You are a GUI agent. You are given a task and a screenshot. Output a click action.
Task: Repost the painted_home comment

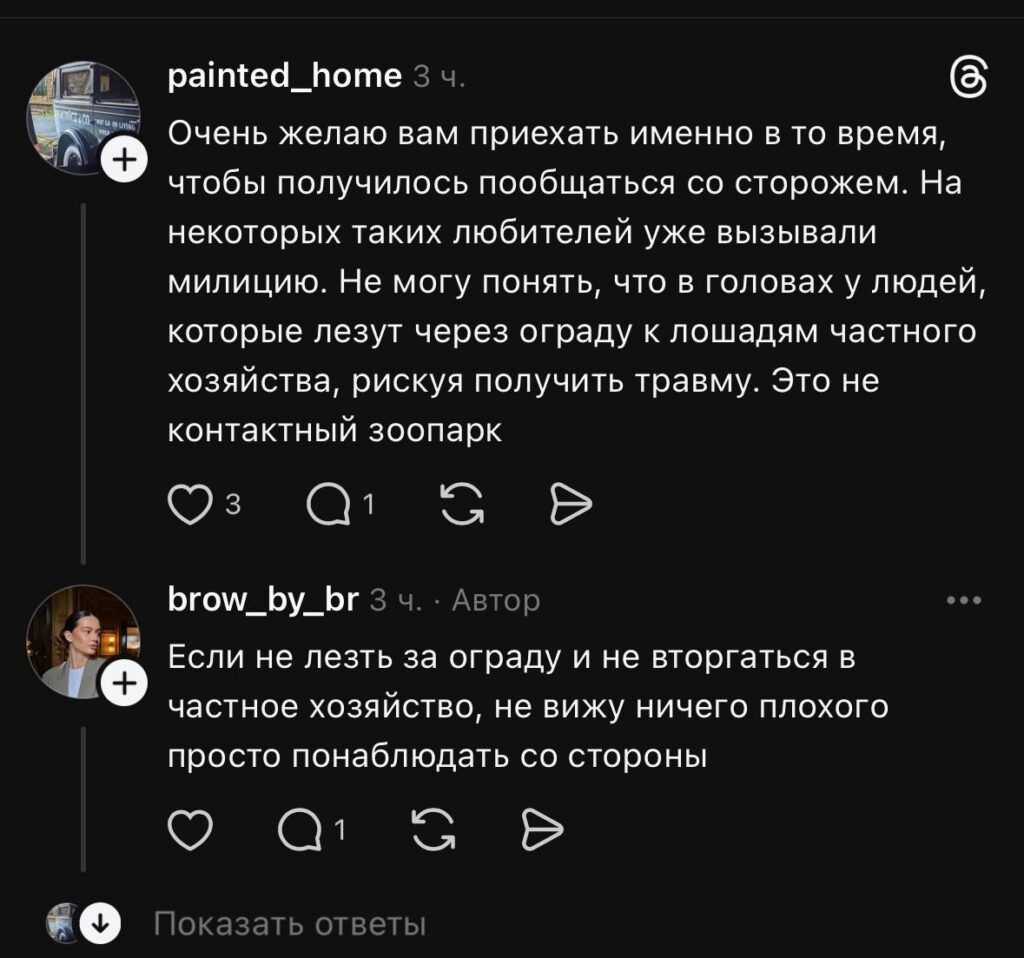pos(459,507)
